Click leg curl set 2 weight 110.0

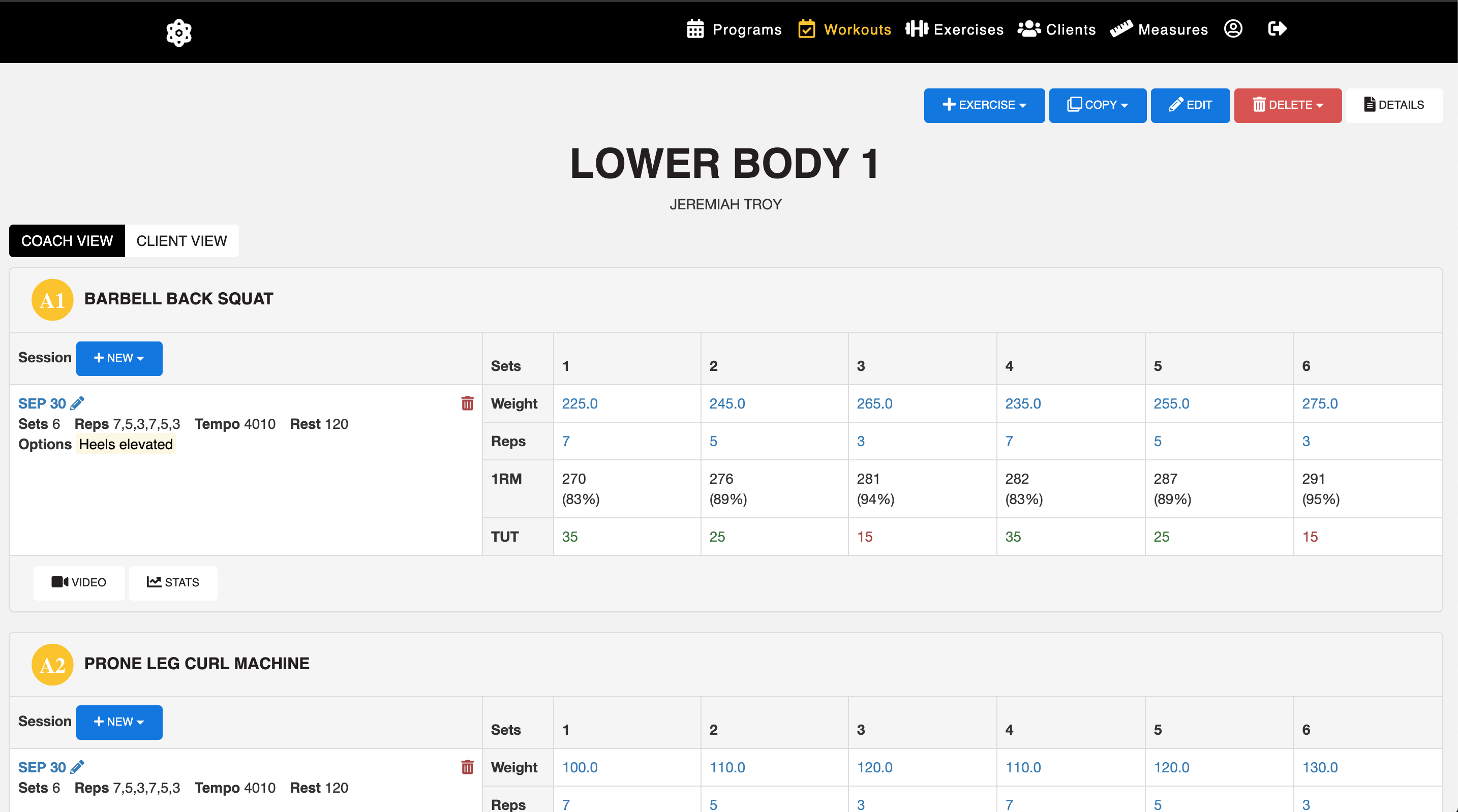pyautogui.click(x=727, y=767)
